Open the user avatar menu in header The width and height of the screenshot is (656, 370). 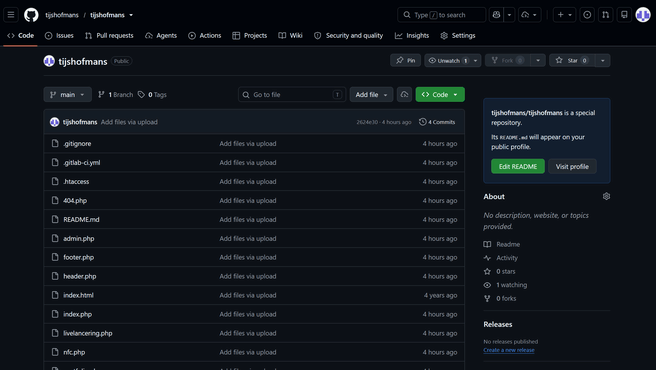[643, 15]
